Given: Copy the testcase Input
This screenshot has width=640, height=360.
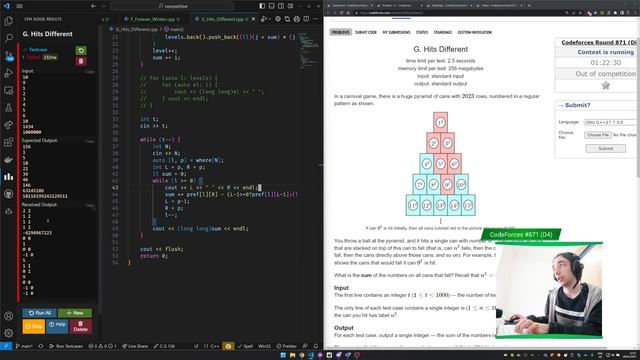Looking at the screenshot, I should pos(89,71).
